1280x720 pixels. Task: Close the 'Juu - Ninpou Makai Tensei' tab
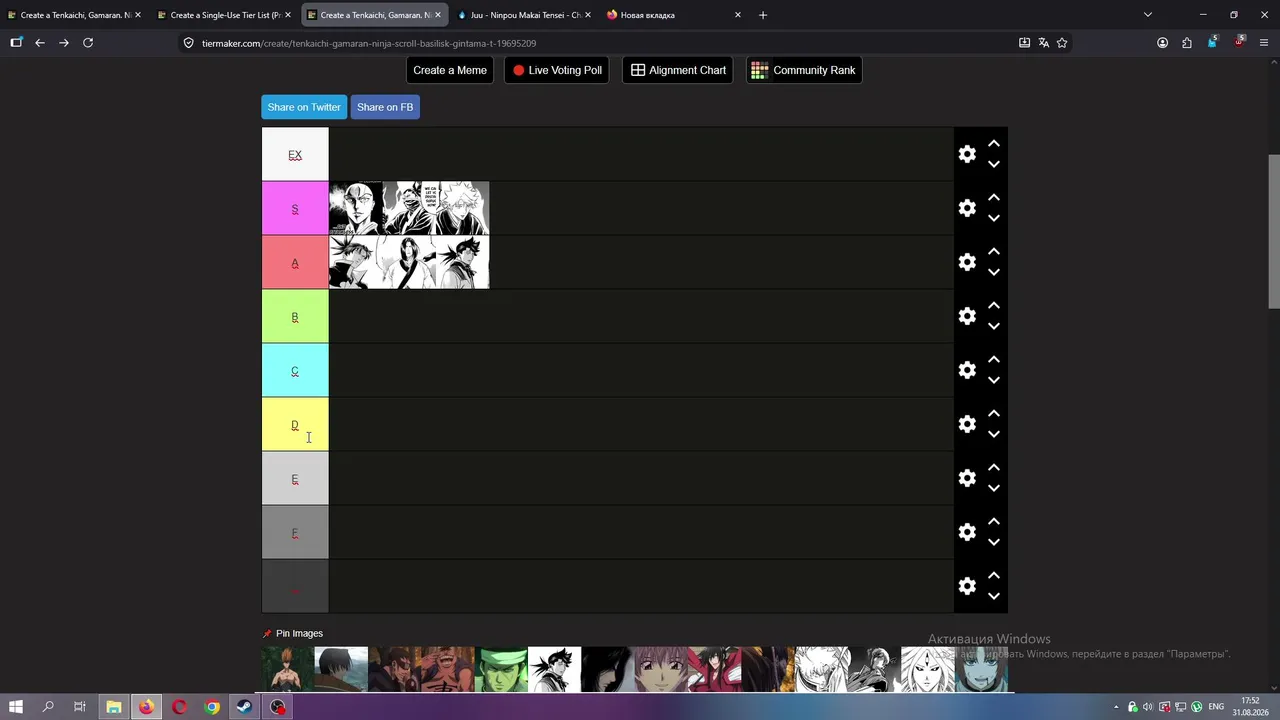588,15
